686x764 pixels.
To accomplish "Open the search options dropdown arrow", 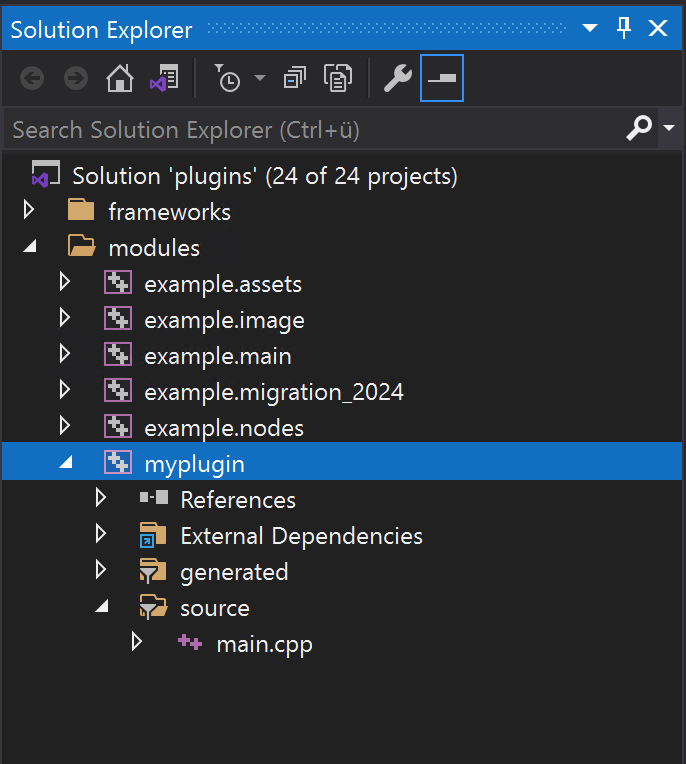I will coord(669,129).
